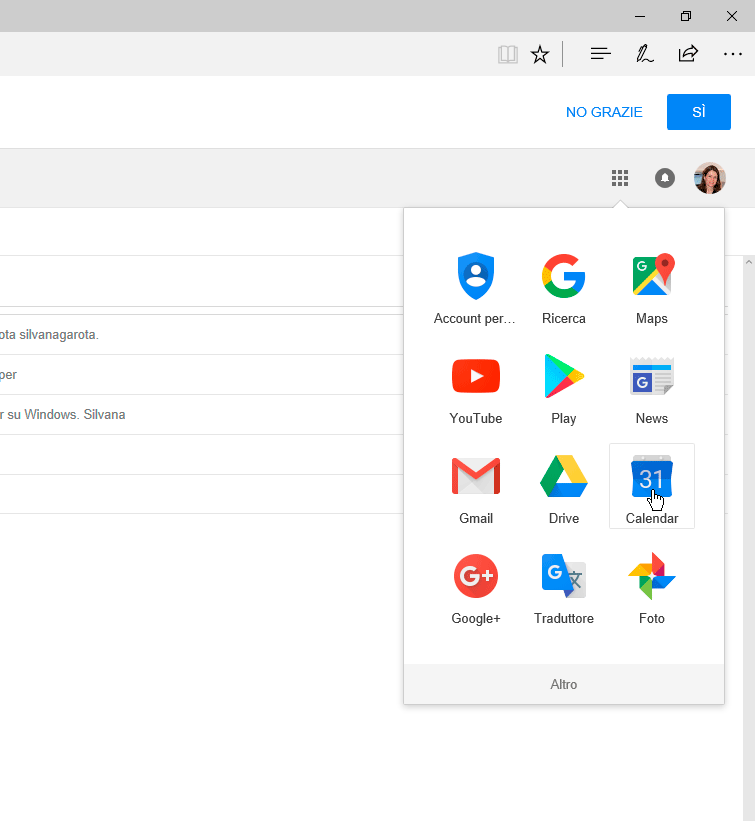Screen dimensions: 755x821
Task: Open Google Maps from apps grid
Action: (651, 289)
